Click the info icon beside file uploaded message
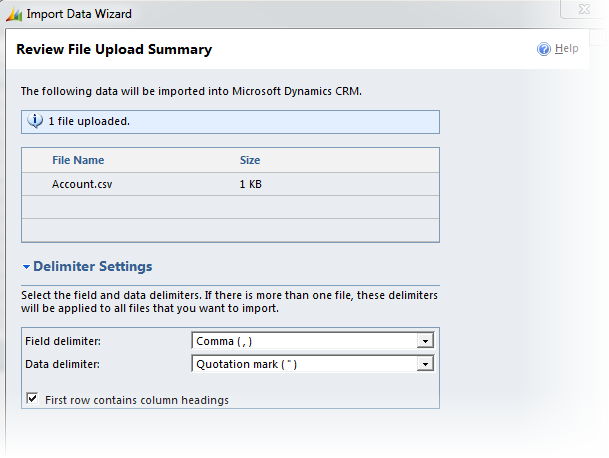Viewport: 609px width, 458px height. tap(35, 121)
